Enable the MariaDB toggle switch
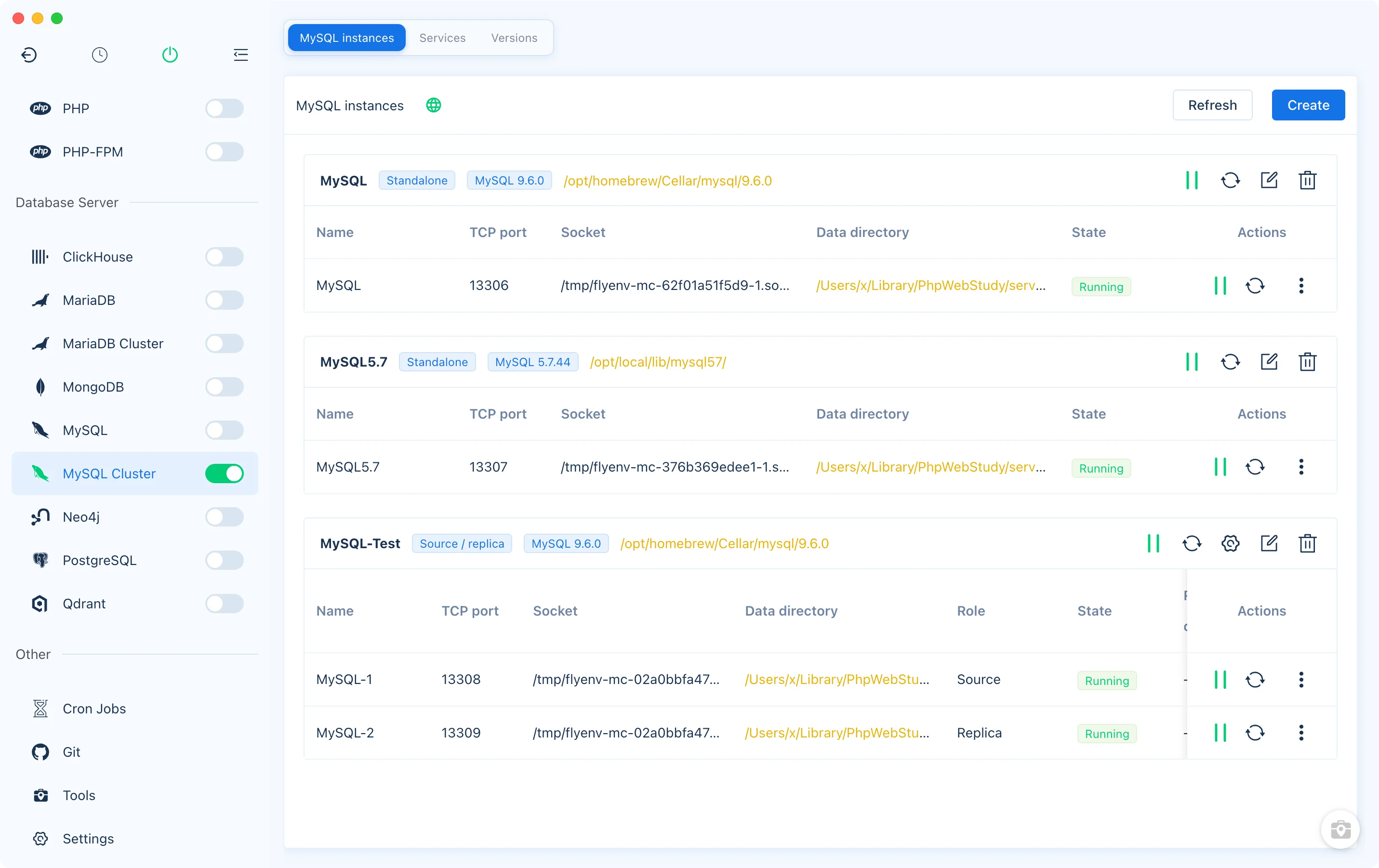The height and width of the screenshot is (868, 1379). pos(225,300)
